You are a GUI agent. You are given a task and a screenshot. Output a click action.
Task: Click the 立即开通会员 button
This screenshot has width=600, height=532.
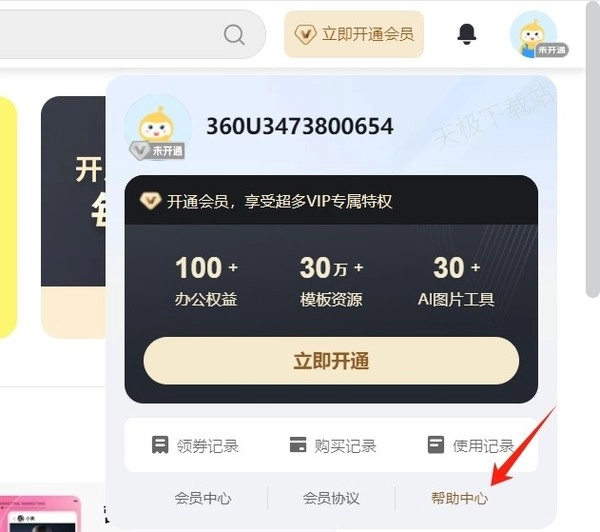(354, 34)
